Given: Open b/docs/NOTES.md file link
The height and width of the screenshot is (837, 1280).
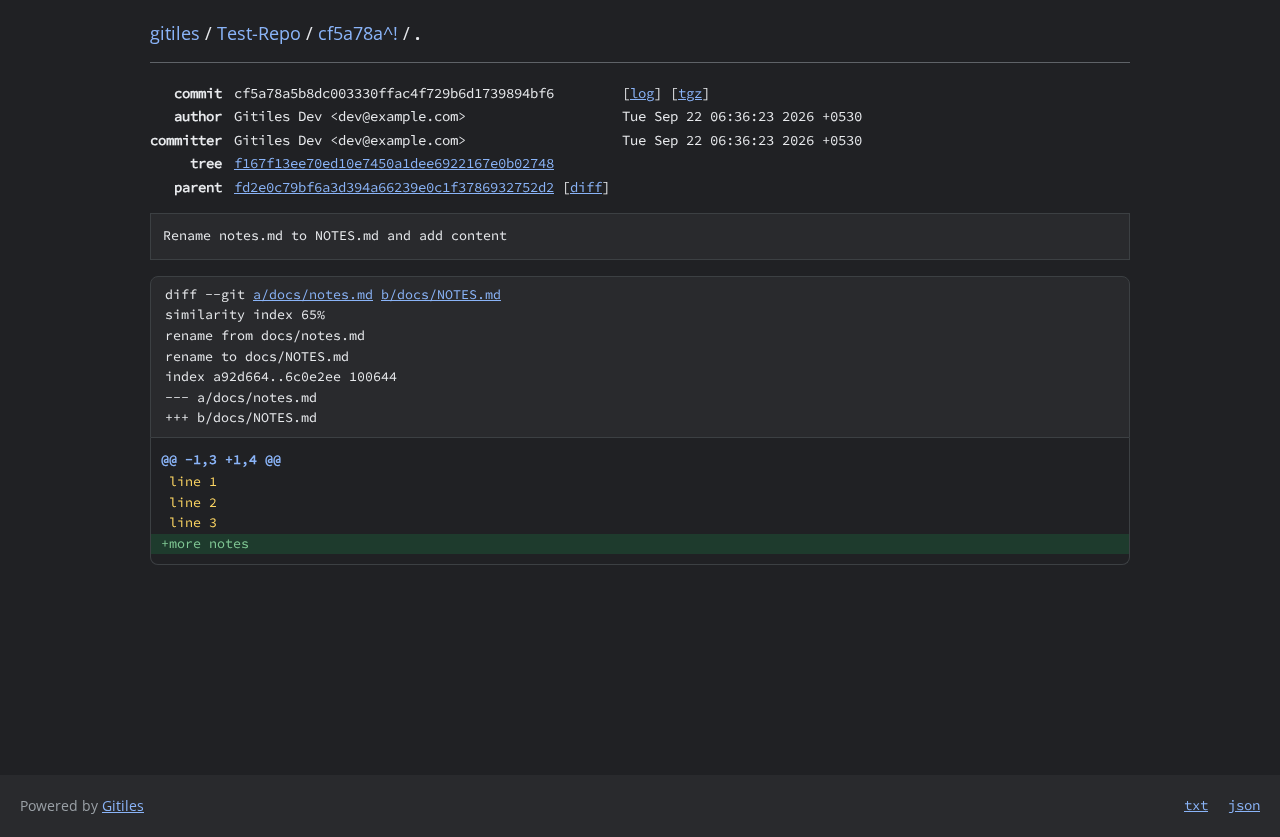Looking at the screenshot, I should (x=441, y=294).
